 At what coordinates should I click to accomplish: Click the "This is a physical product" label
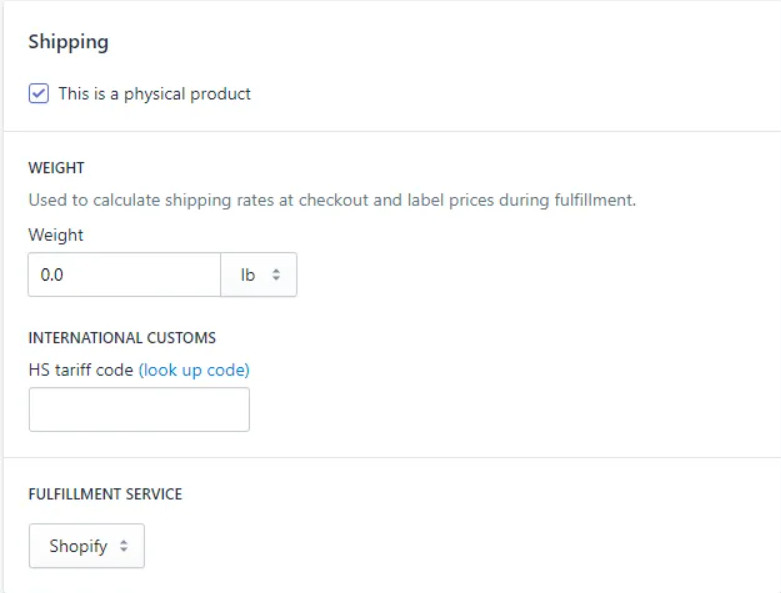[x=154, y=94]
